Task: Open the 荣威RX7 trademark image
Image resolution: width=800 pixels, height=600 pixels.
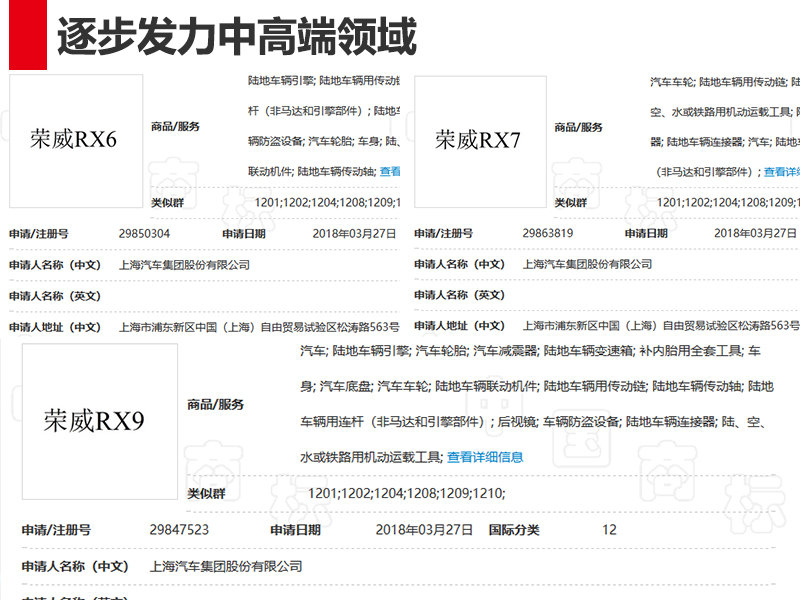Action: coord(481,142)
